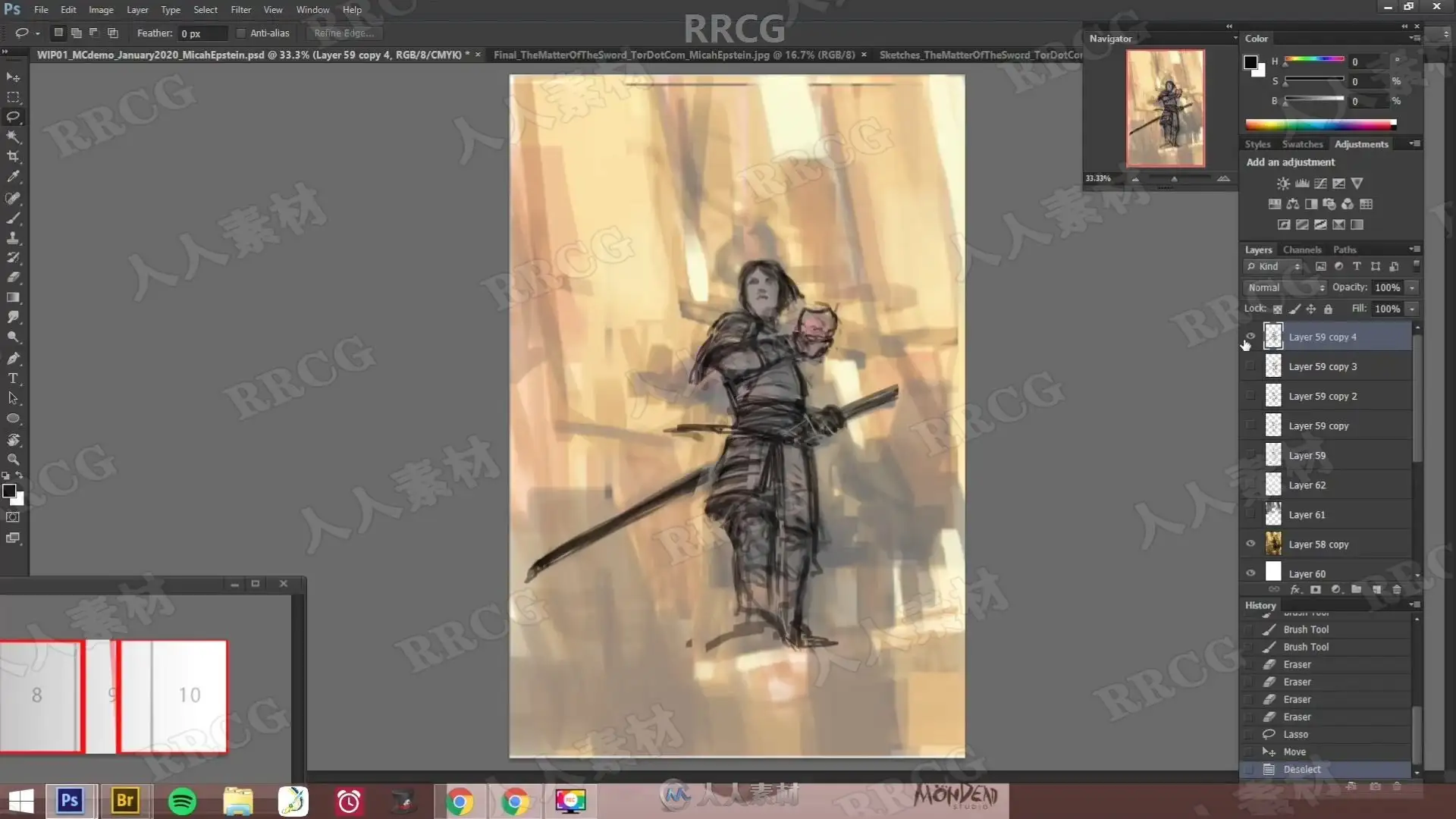Select the Move tool
1456x819 pixels.
[13, 77]
